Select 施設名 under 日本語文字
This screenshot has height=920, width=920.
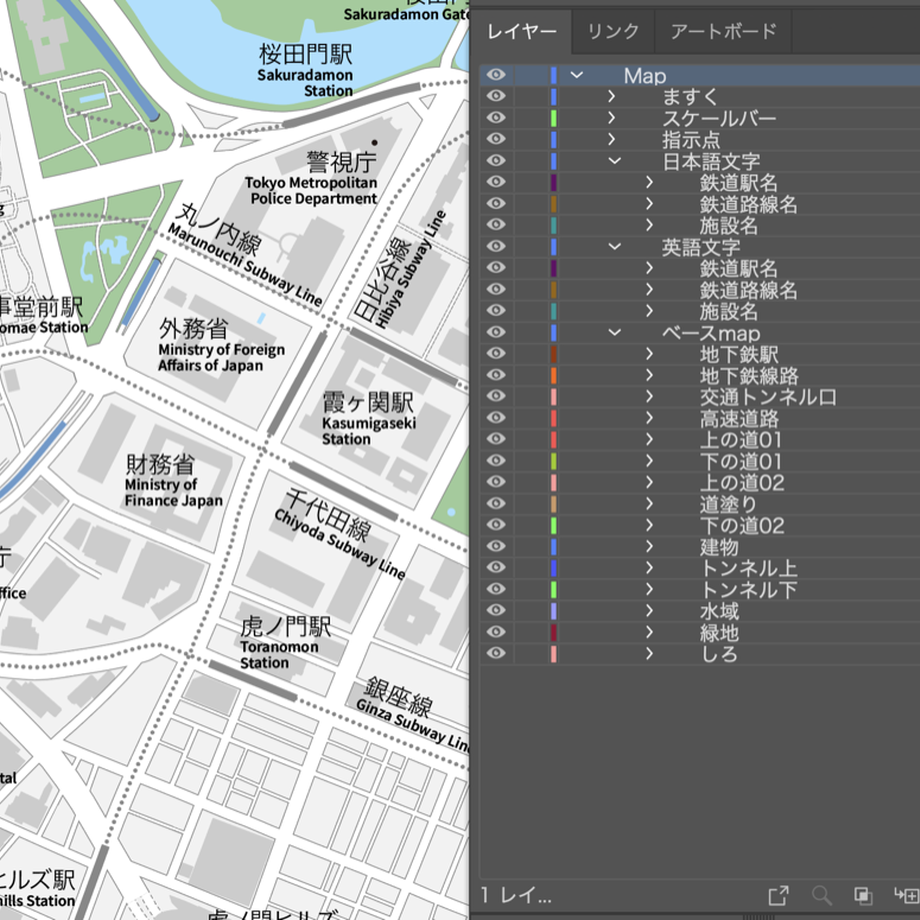point(700,225)
